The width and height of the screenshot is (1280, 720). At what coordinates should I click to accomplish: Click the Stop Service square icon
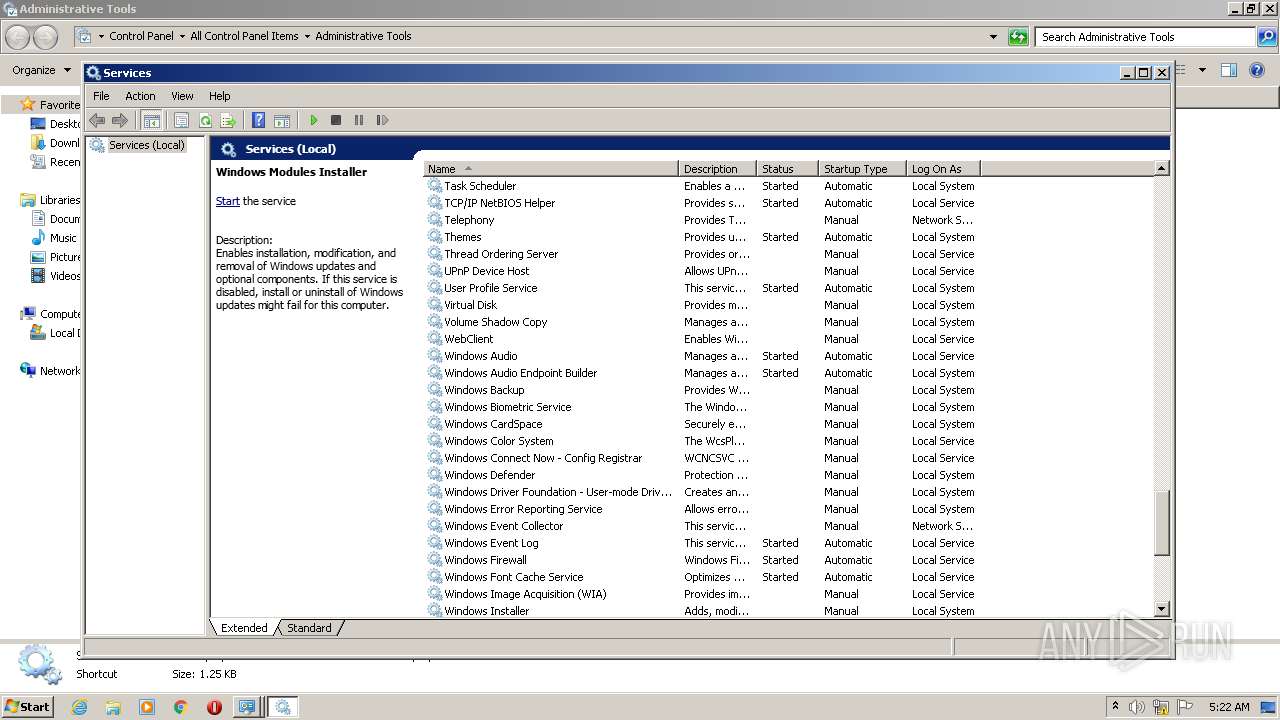click(x=336, y=120)
